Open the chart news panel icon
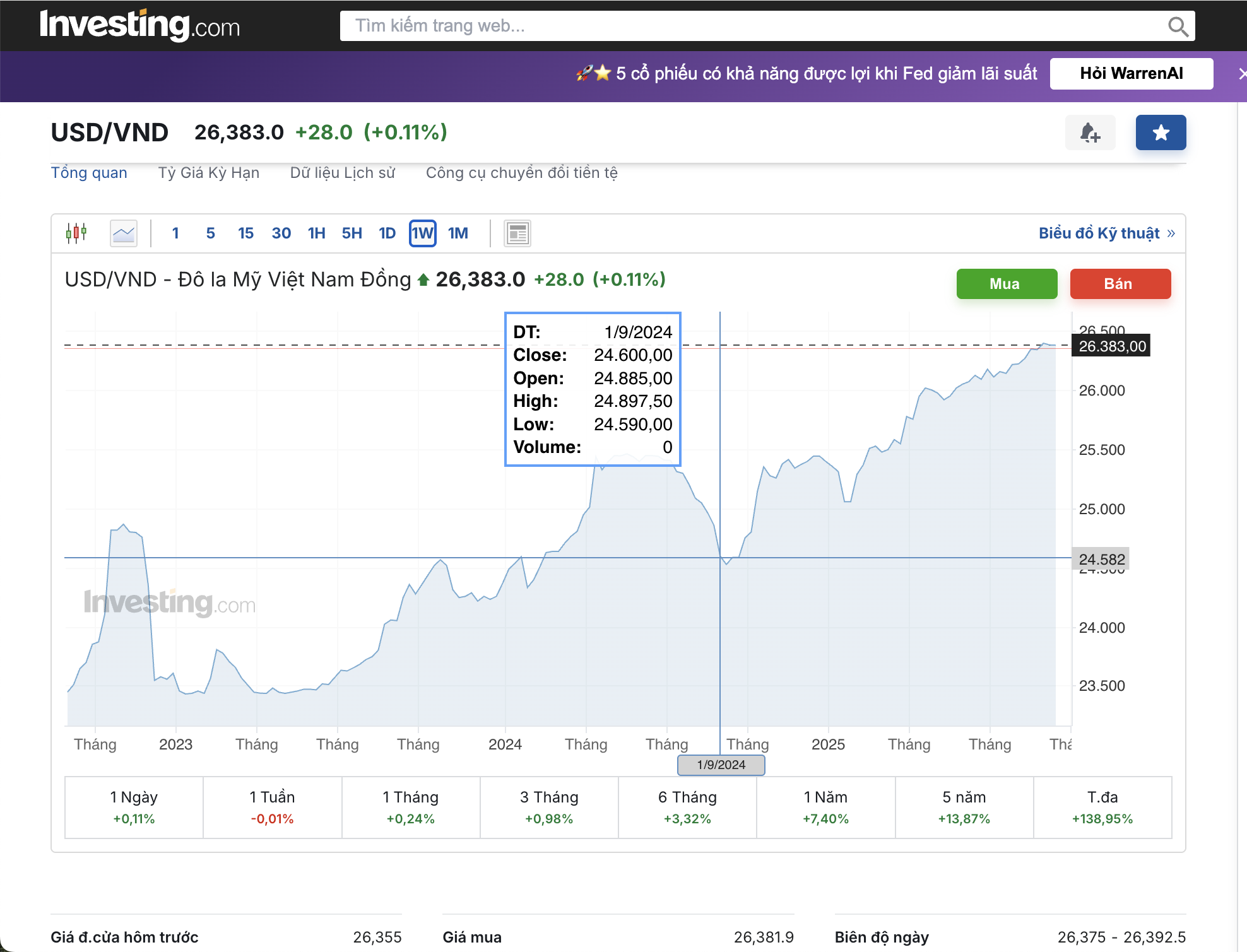The width and height of the screenshot is (1247, 952). coord(517,233)
